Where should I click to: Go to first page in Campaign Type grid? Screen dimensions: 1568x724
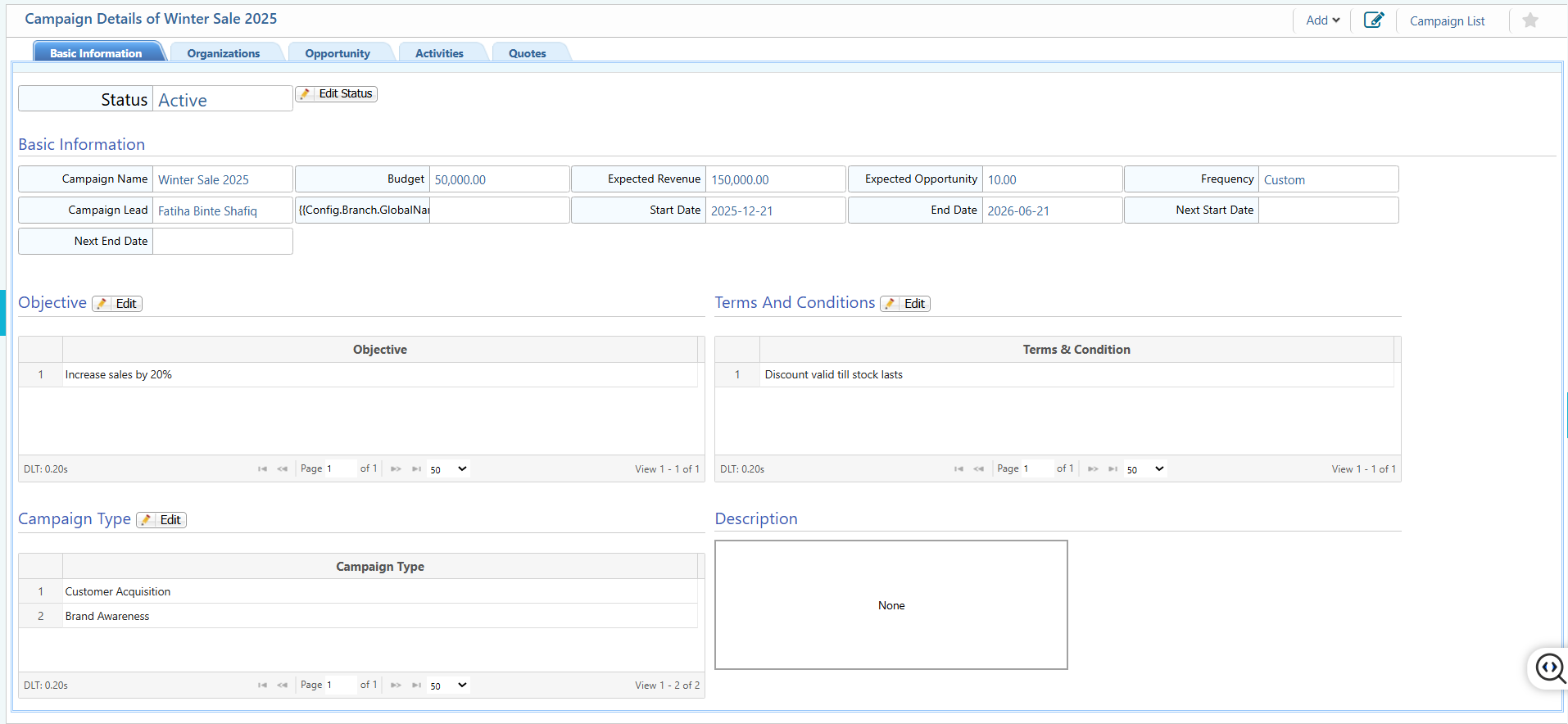point(262,686)
